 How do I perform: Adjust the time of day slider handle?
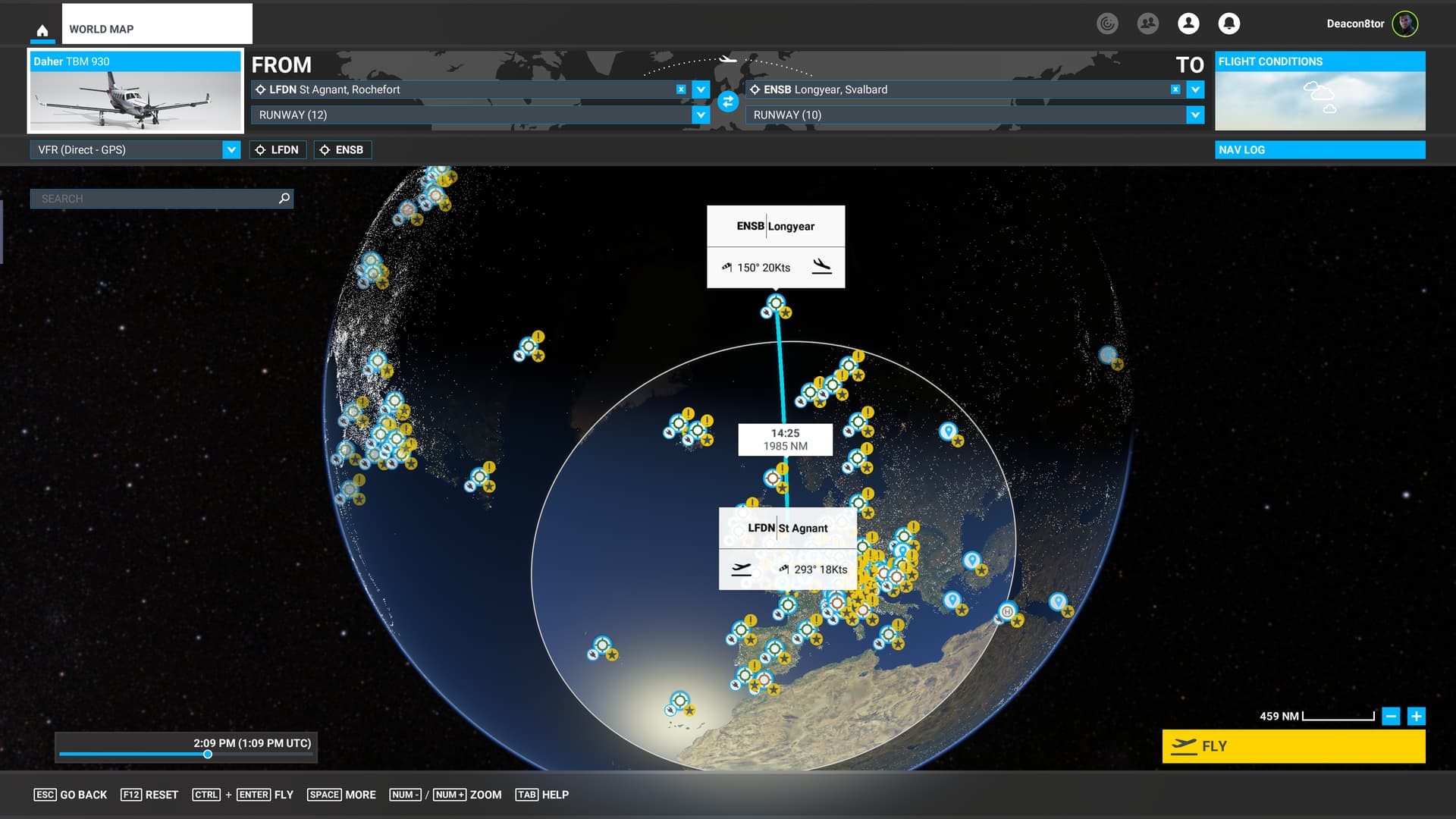pos(208,754)
